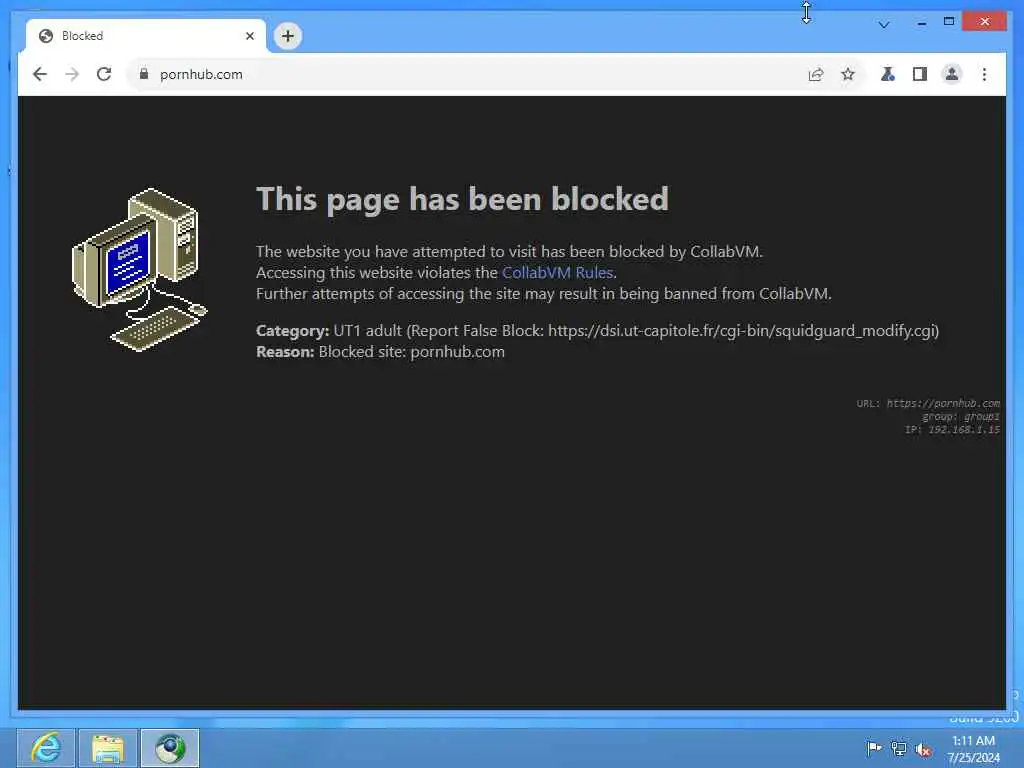
Task: Open the profile avatar menu
Action: click(952, 74)
